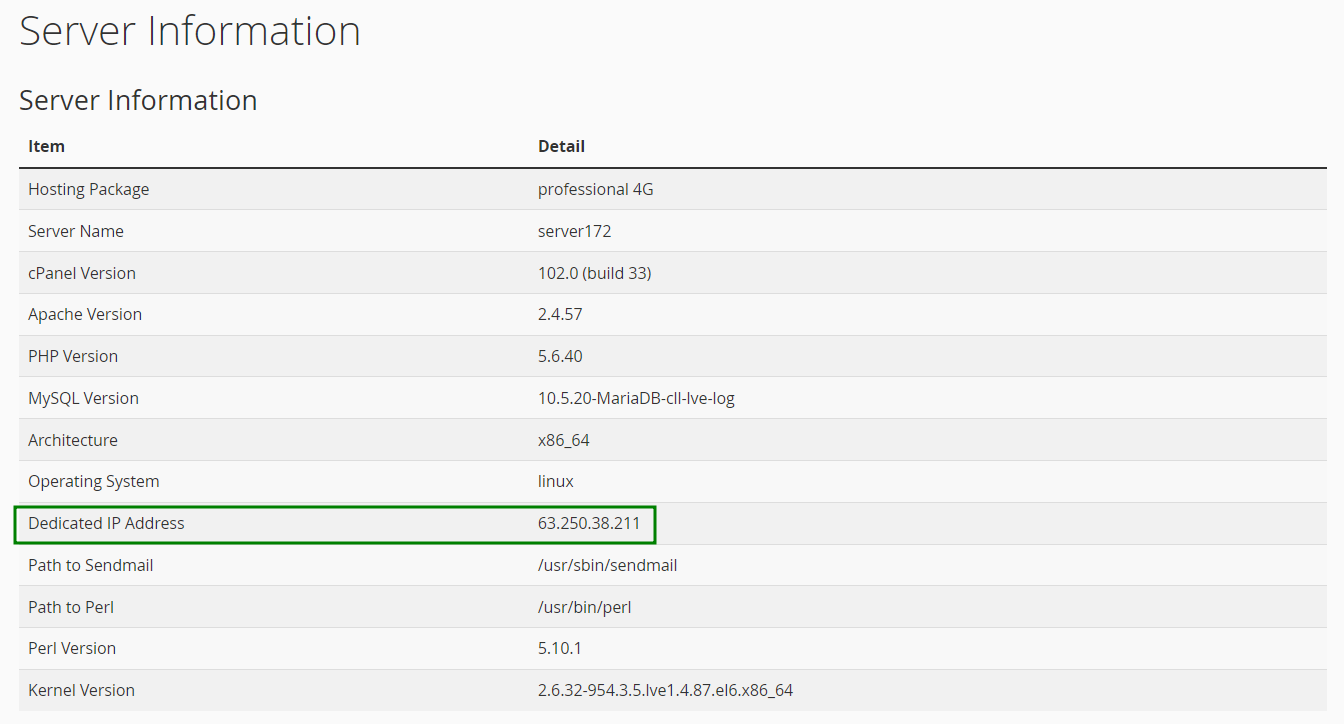The height and width of the screenshot is (724, 1344).
Task: Click the "Perl Version" label
Action: [x=72, y=648]
